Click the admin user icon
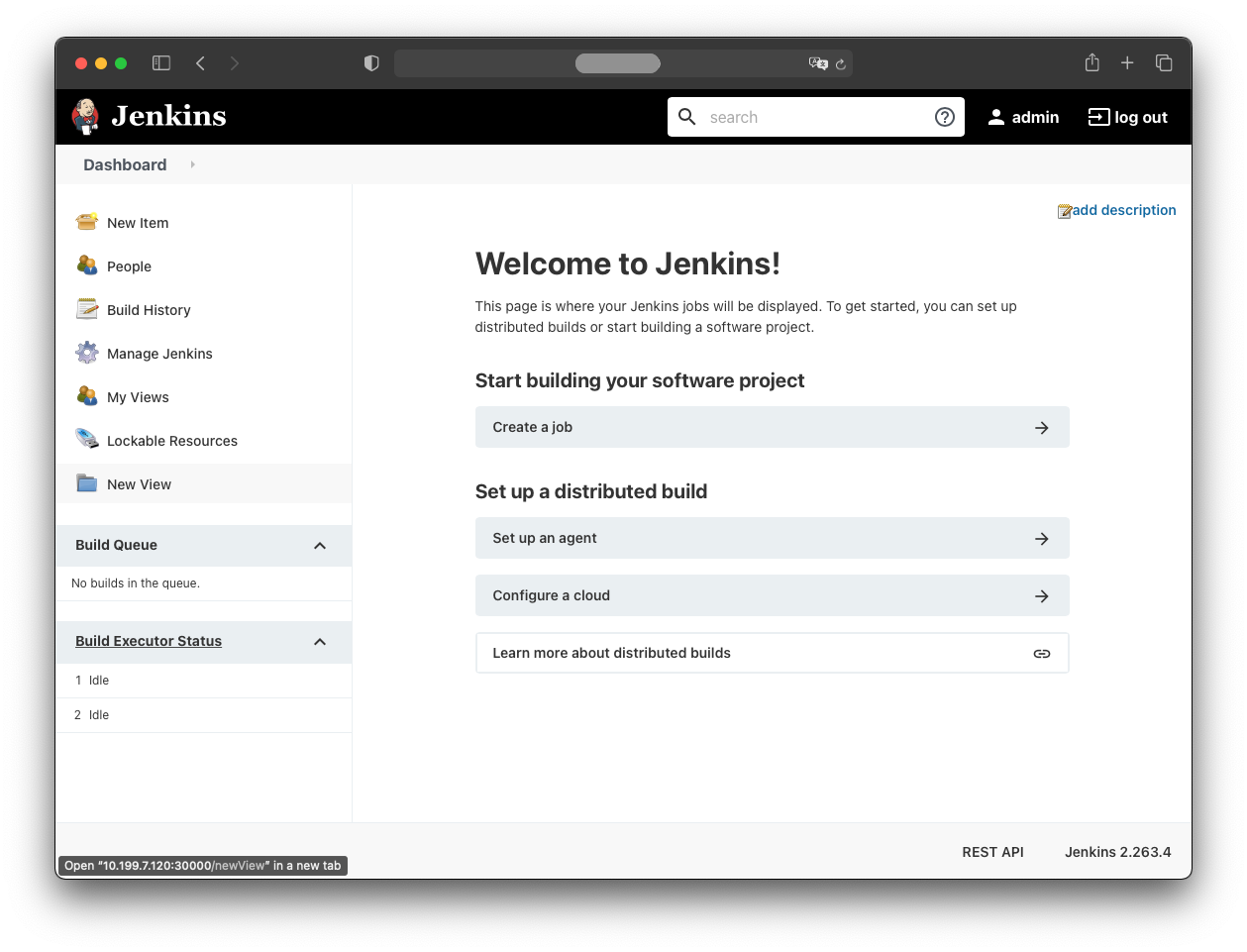Screen dimensions: 1247x952 [x=996, y=116]
